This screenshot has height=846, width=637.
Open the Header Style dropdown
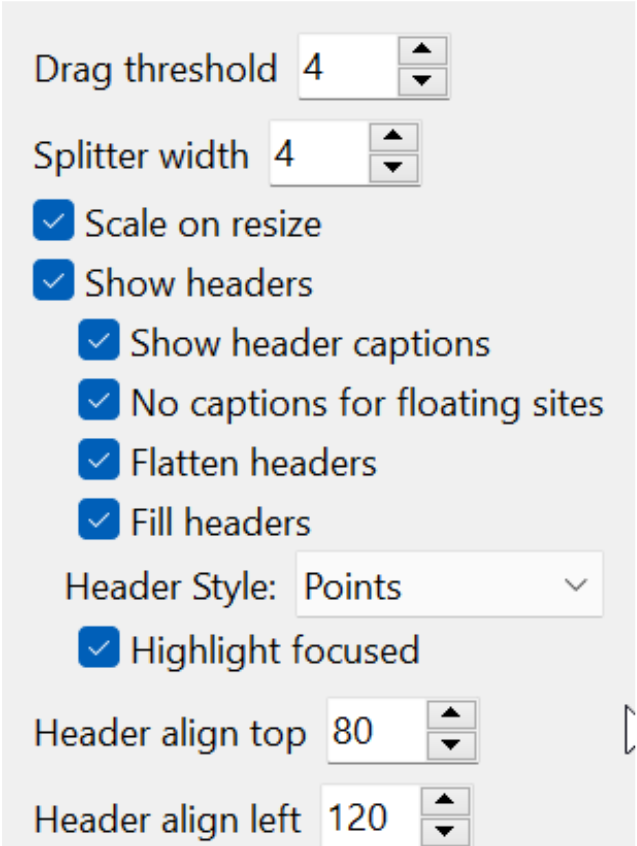point(449,585)
